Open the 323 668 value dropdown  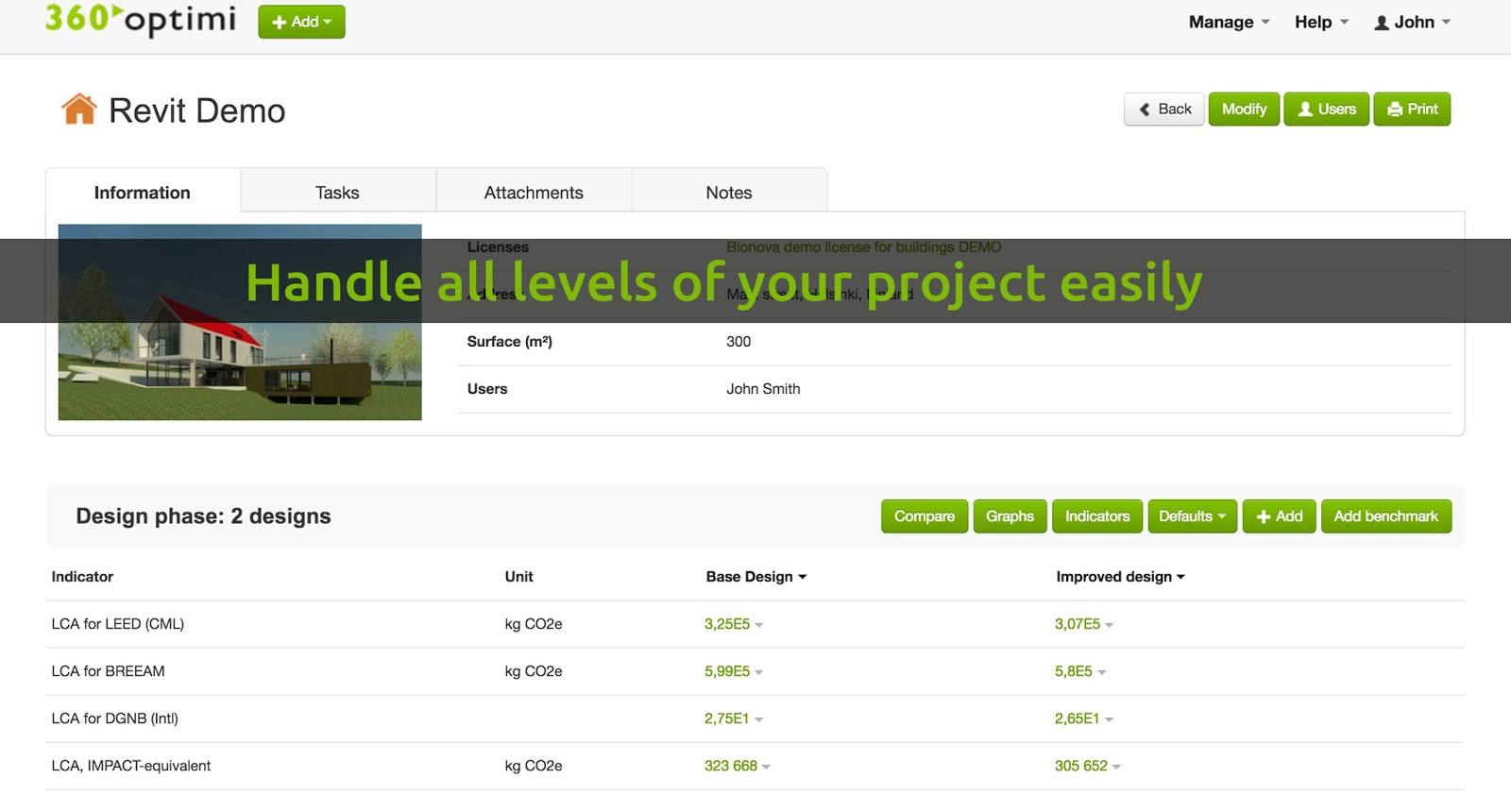click(738, 766)
